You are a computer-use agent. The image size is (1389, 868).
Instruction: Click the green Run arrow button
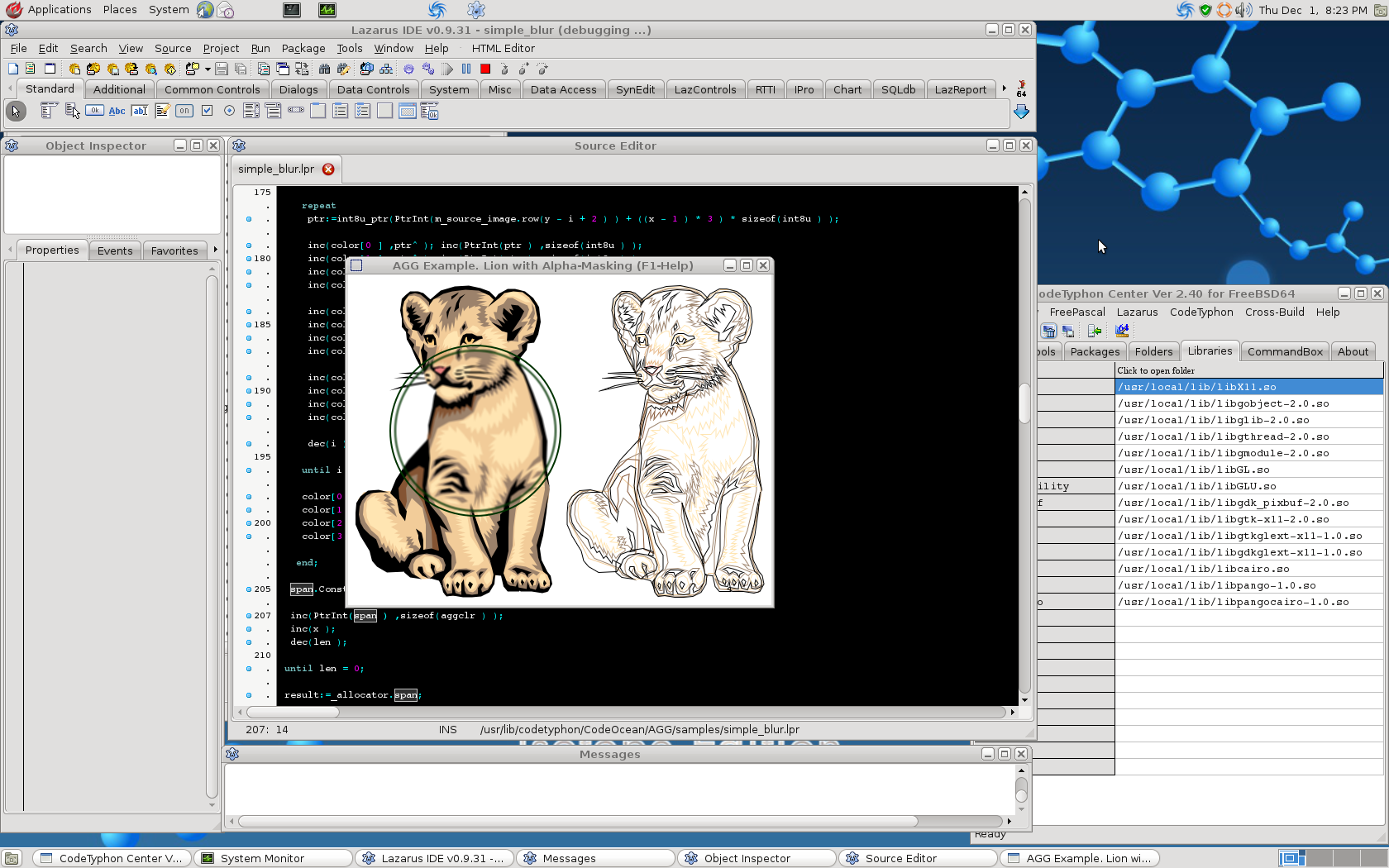447,69
